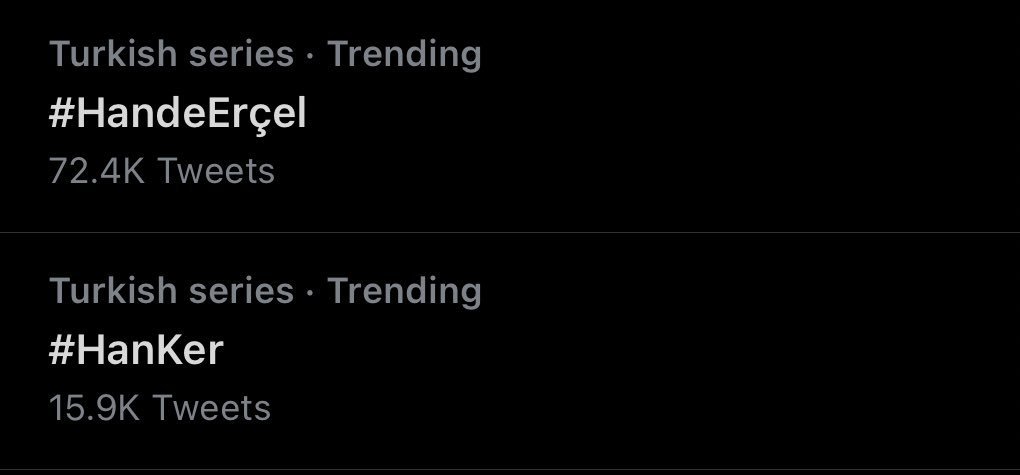
Task: Open the #HandeErçel trending hashtag
Action: (177, 114)
